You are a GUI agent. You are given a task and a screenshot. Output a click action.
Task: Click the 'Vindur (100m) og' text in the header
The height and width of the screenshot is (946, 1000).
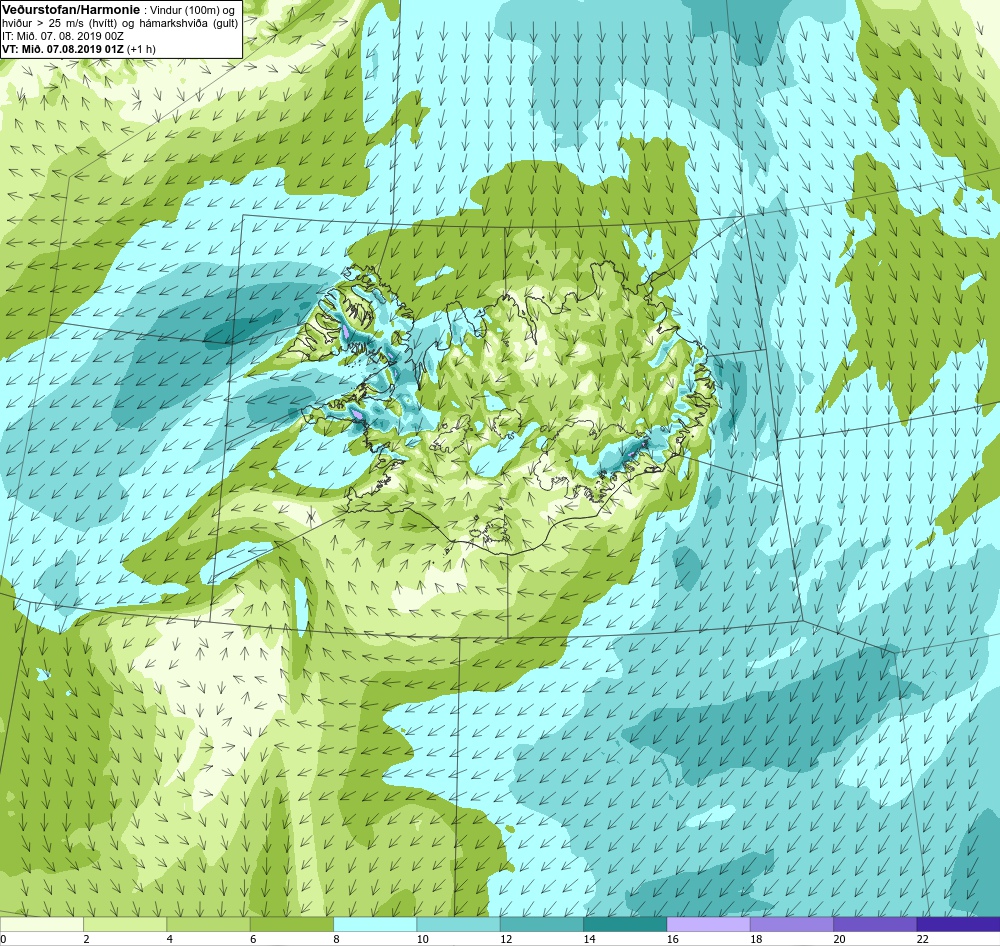coord(191,10)
